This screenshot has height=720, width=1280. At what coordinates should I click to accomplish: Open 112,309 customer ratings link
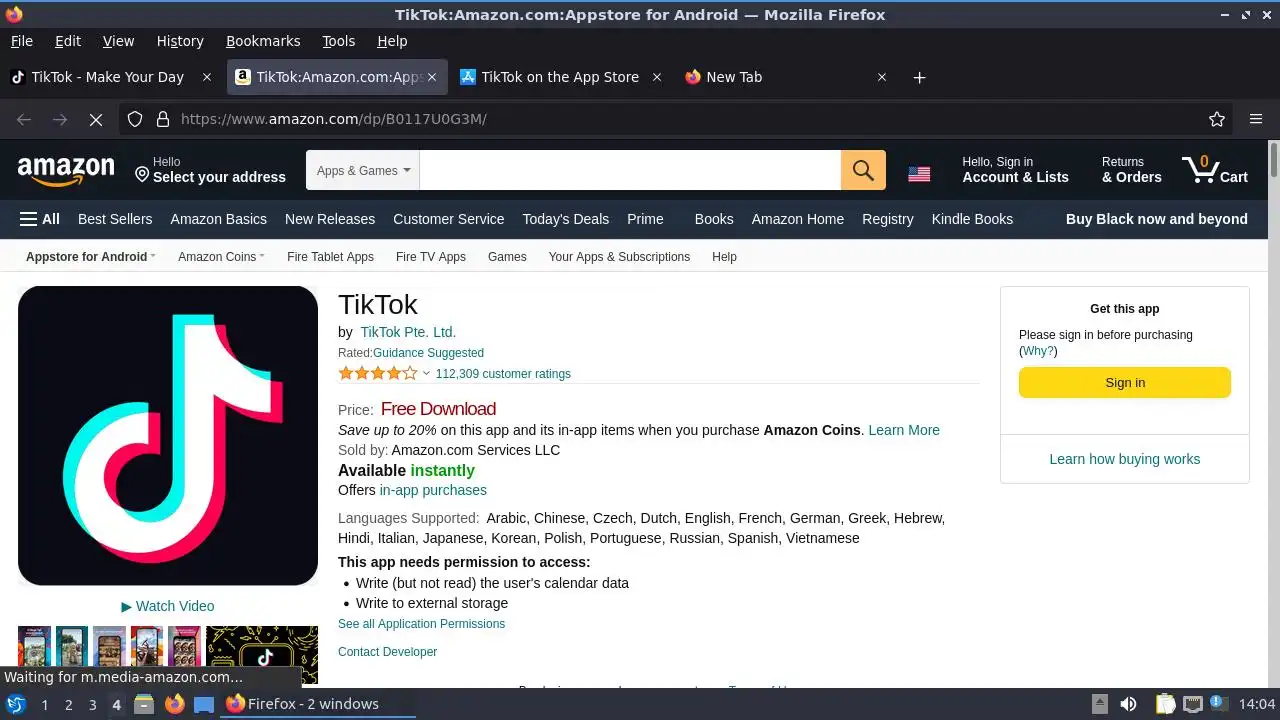tap(503, 374)
